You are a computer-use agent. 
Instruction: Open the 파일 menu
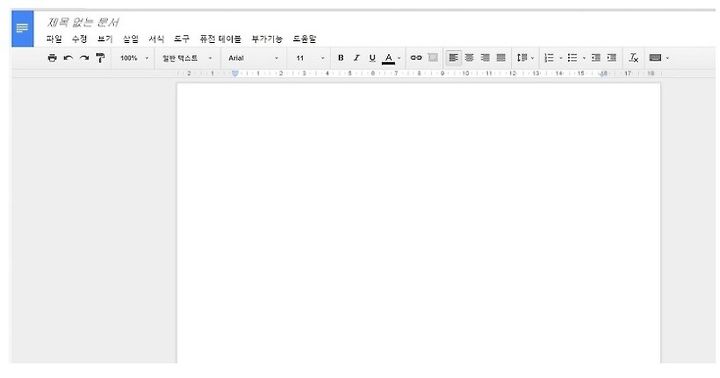click(54, 39)
